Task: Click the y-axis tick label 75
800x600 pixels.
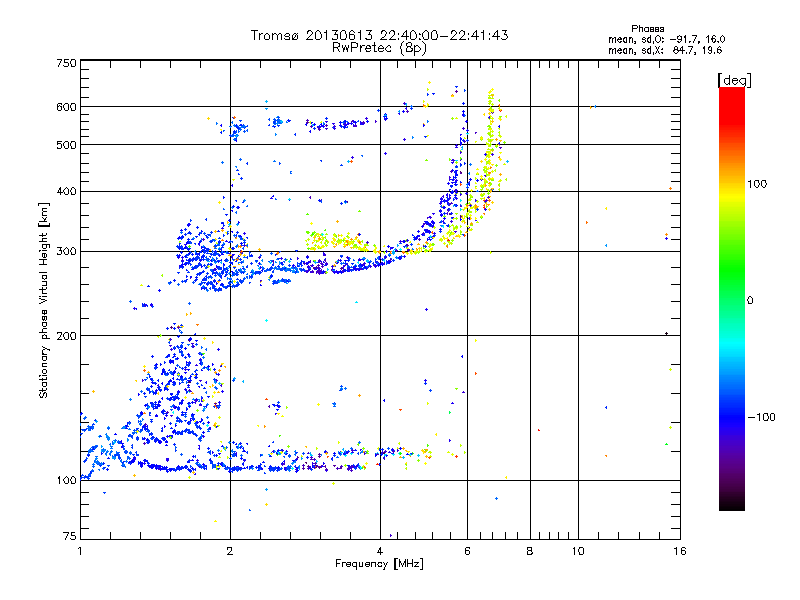Action: point(70,536)
